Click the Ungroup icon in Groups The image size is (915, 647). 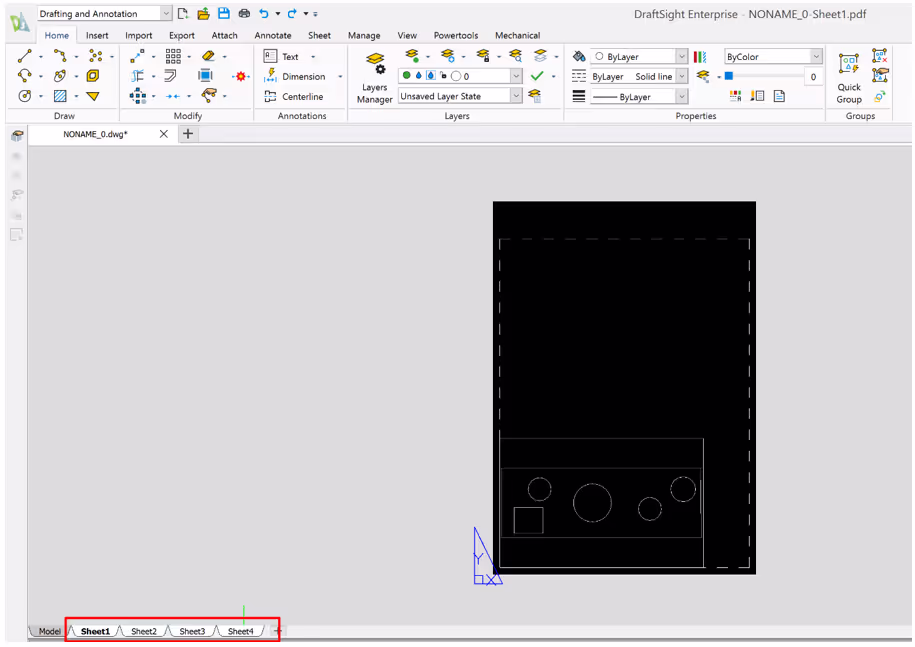coord(880,56)
